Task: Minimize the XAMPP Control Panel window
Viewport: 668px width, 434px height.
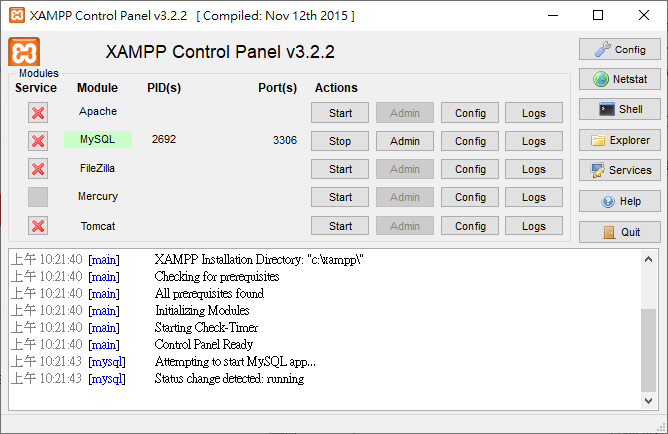Action: pos(553,15)
